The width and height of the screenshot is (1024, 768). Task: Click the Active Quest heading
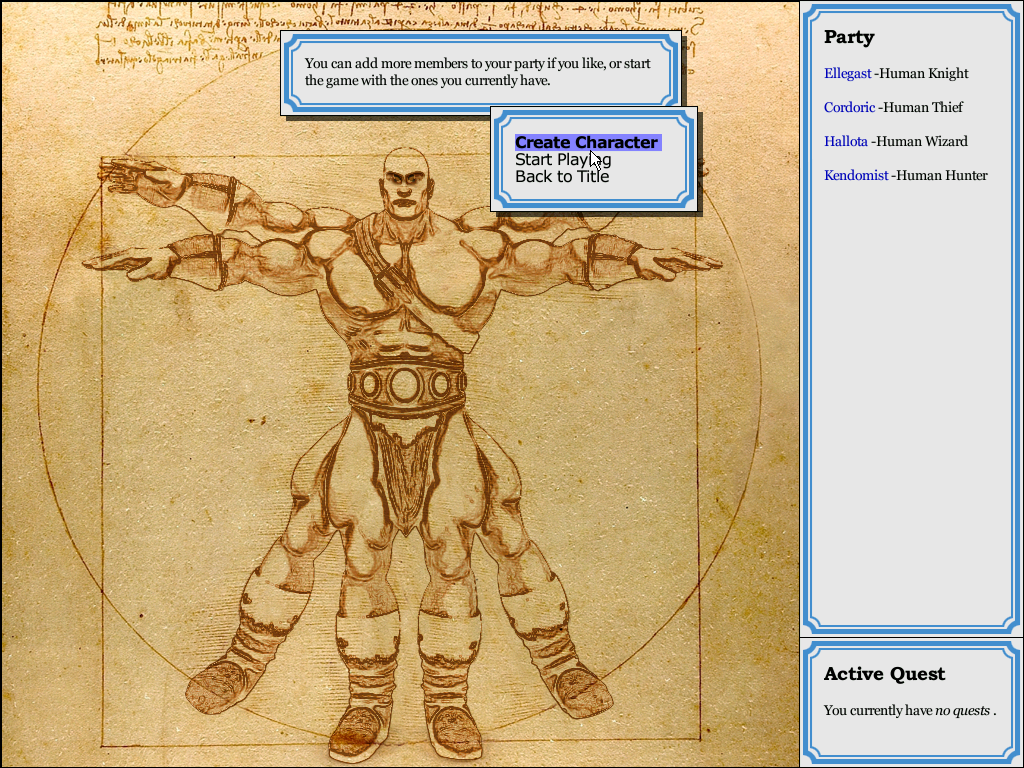pos(884,674)
